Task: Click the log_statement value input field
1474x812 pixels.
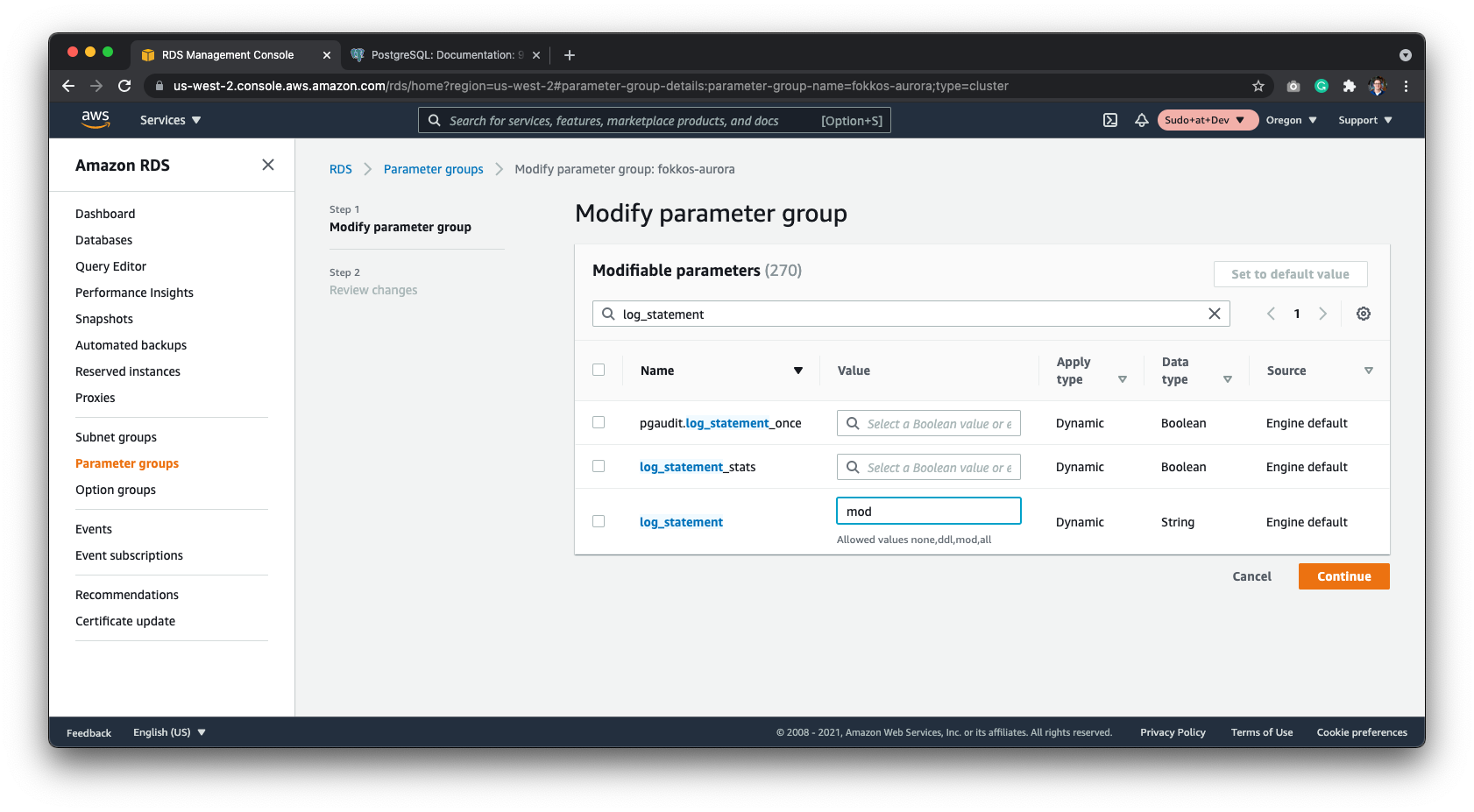Action: click(929, 511)
